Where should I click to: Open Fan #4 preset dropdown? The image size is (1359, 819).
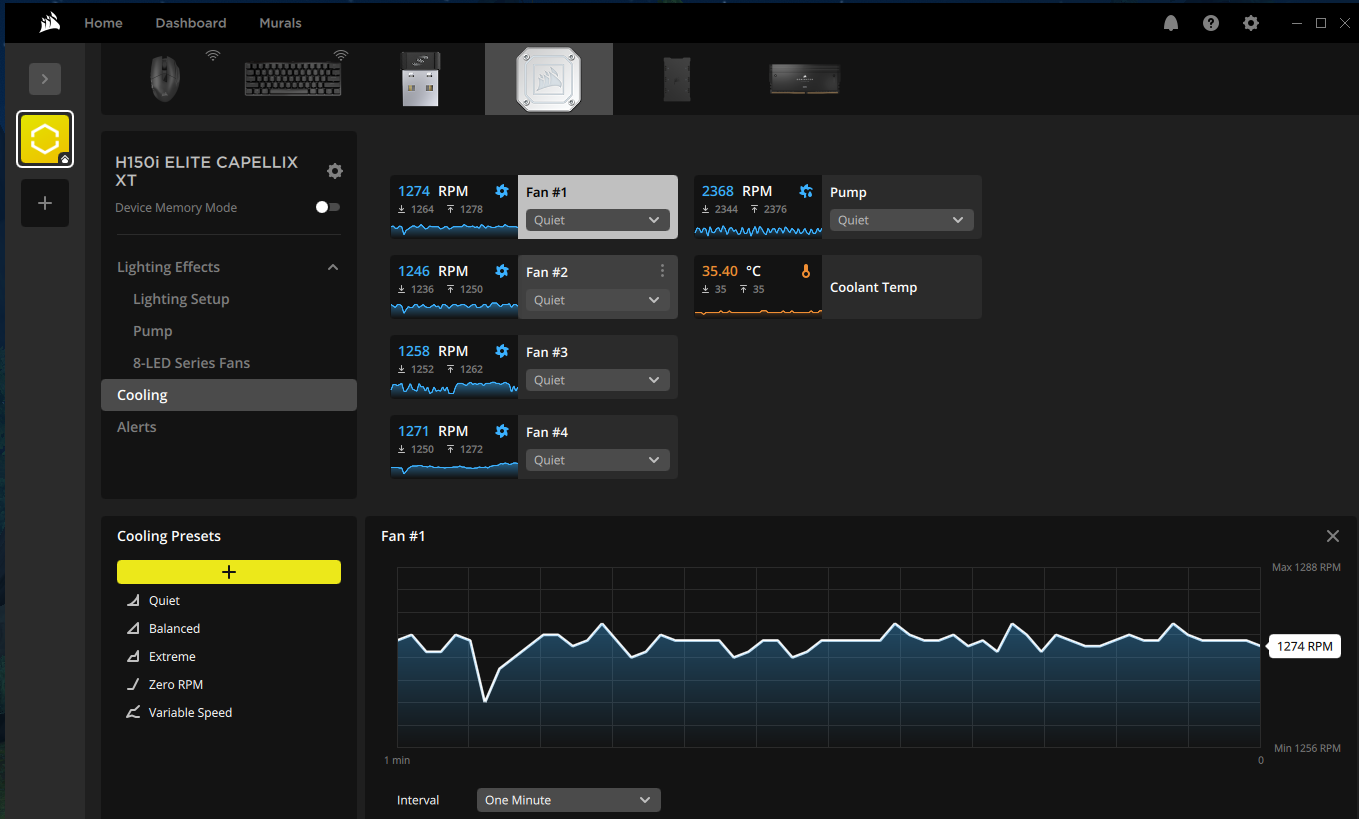598,460
